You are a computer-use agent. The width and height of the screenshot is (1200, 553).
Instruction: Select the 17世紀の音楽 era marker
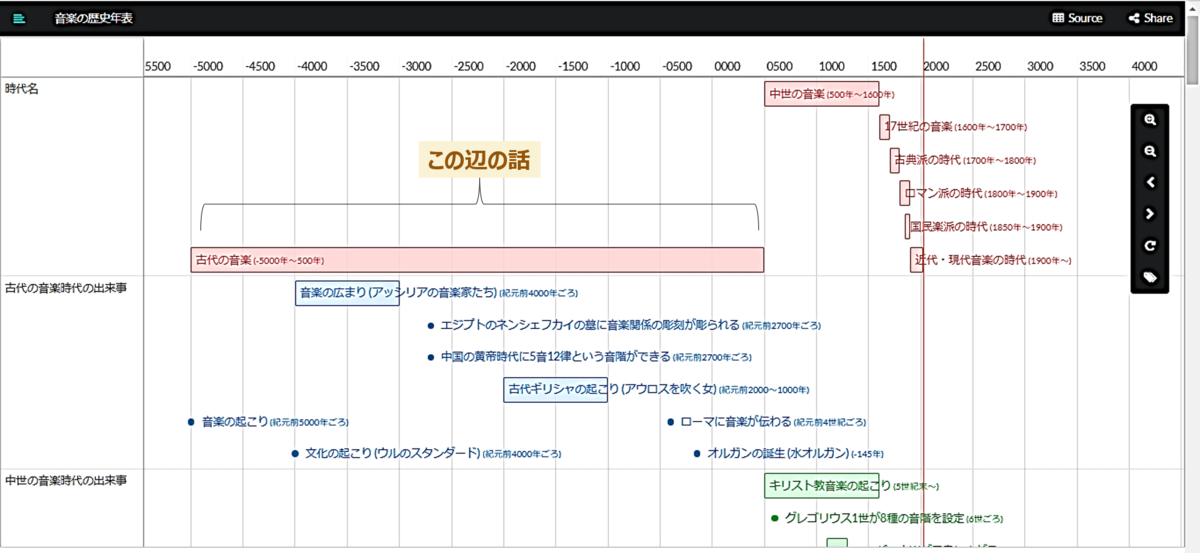pyautogui.click(x=885, y=127)
